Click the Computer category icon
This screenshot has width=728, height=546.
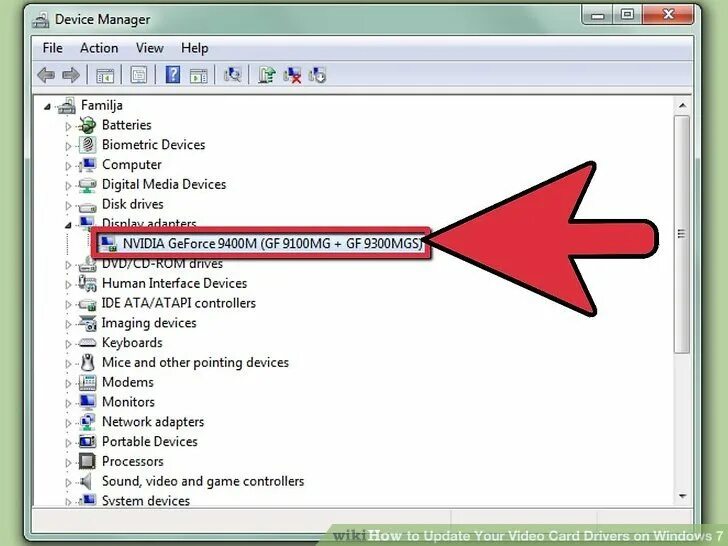87,165
